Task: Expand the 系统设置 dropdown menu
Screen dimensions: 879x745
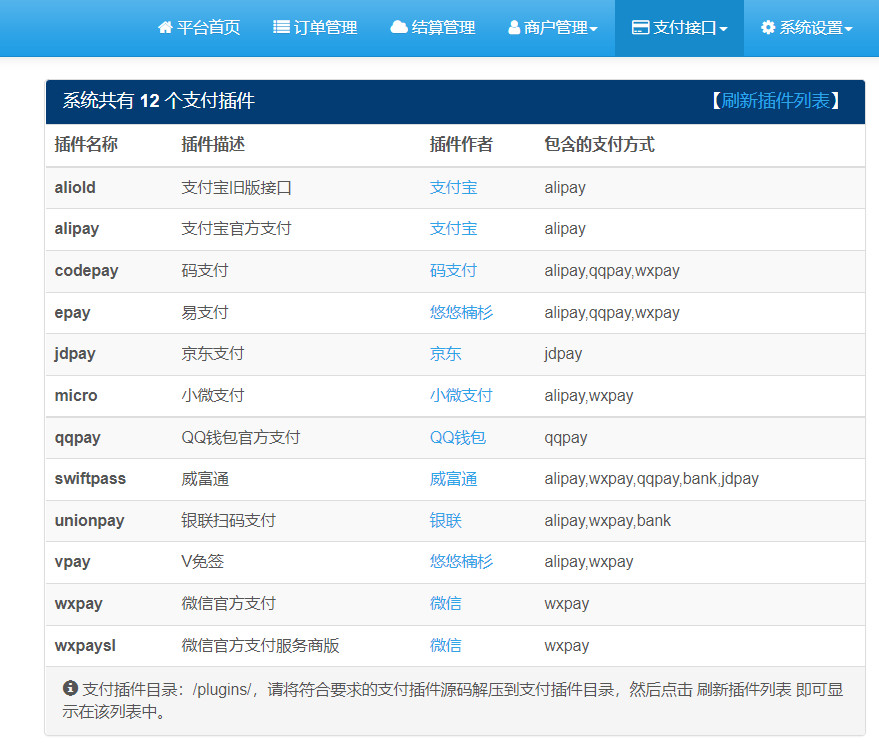Action: [807, 27]
